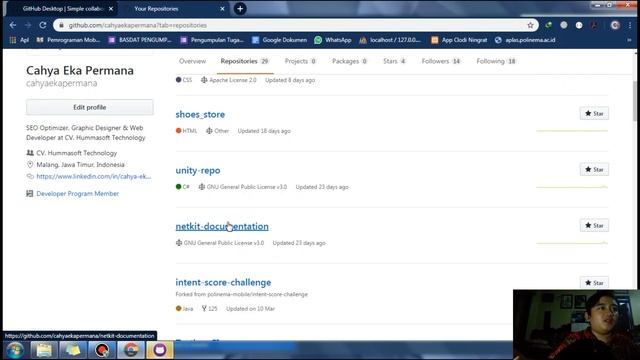Click the shoes_store activity graph

click(572, 131)
